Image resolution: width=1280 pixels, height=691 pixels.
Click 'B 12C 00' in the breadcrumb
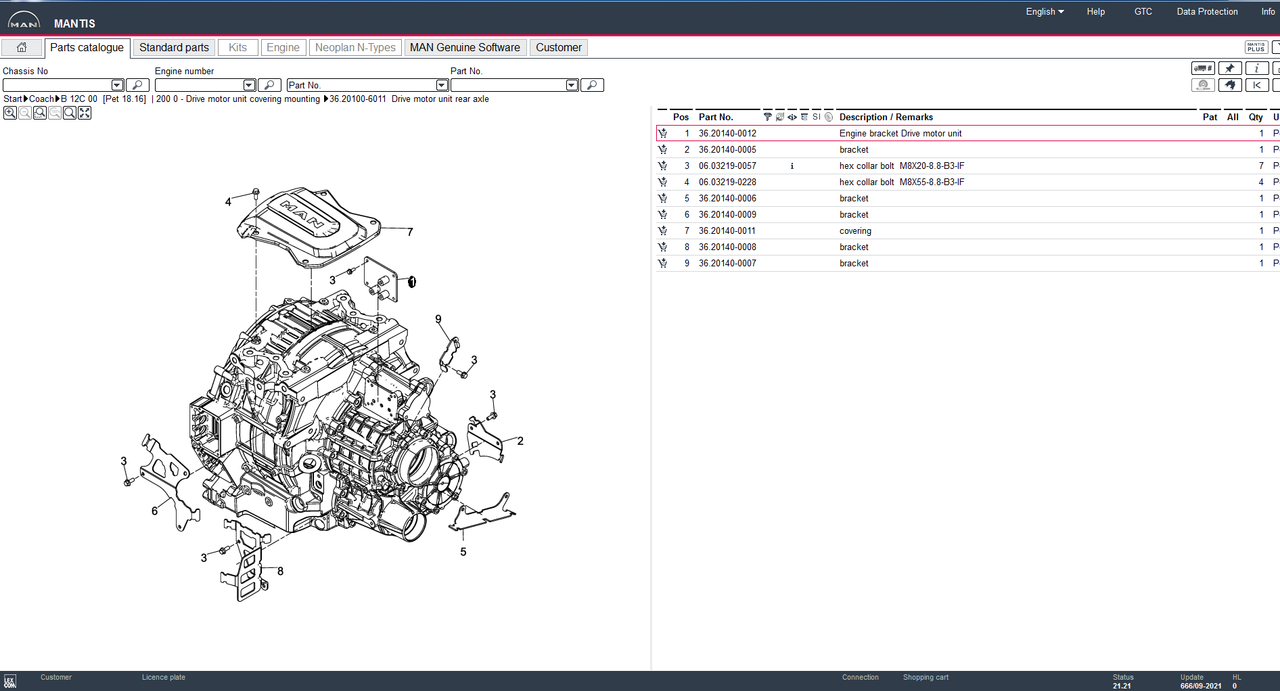(x=79, y=99)
